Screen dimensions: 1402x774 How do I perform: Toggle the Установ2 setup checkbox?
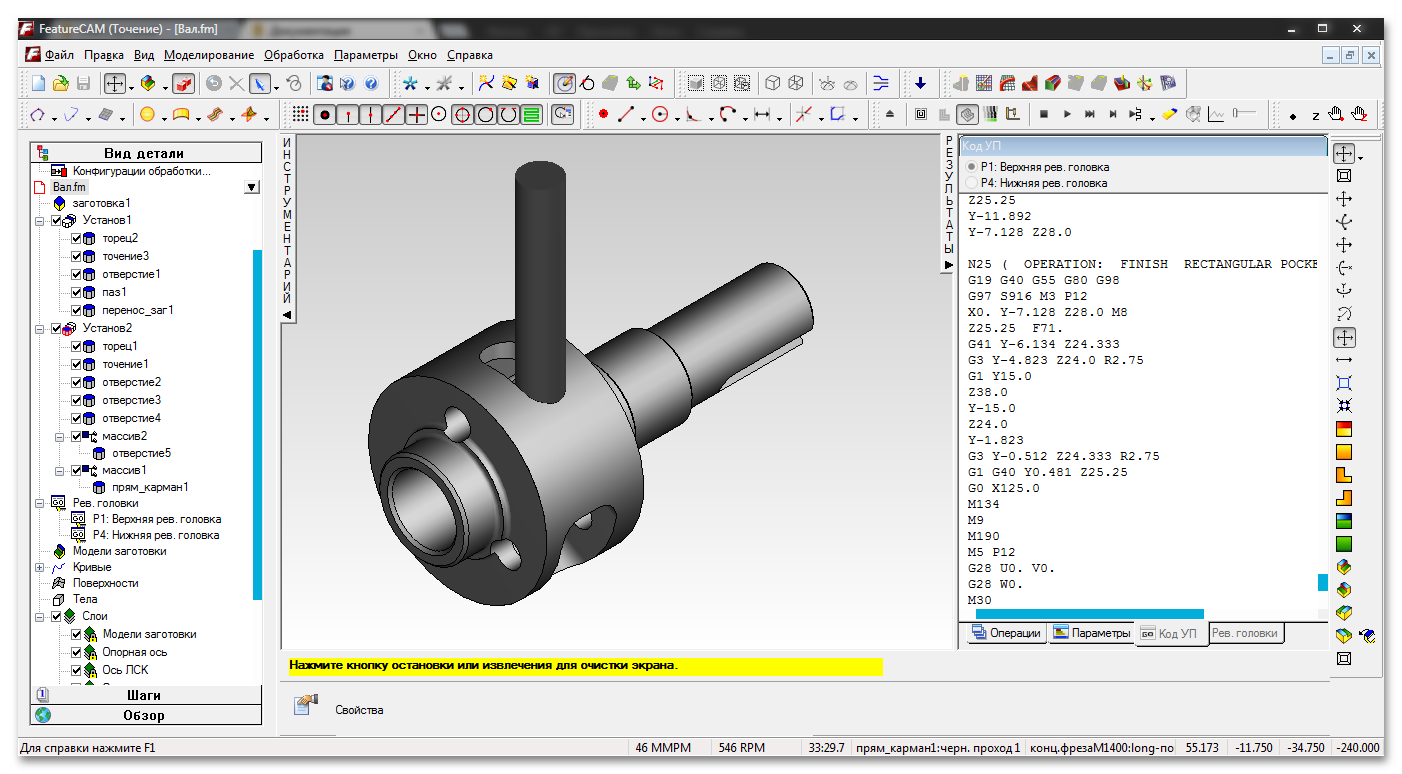57,328
